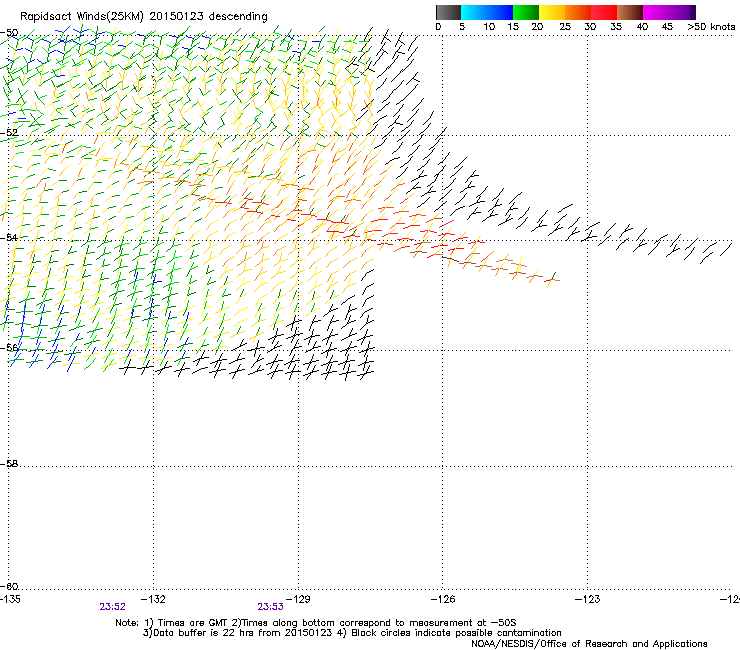
Task: Click the '-123' longitude label
Action: coord(588,599)
